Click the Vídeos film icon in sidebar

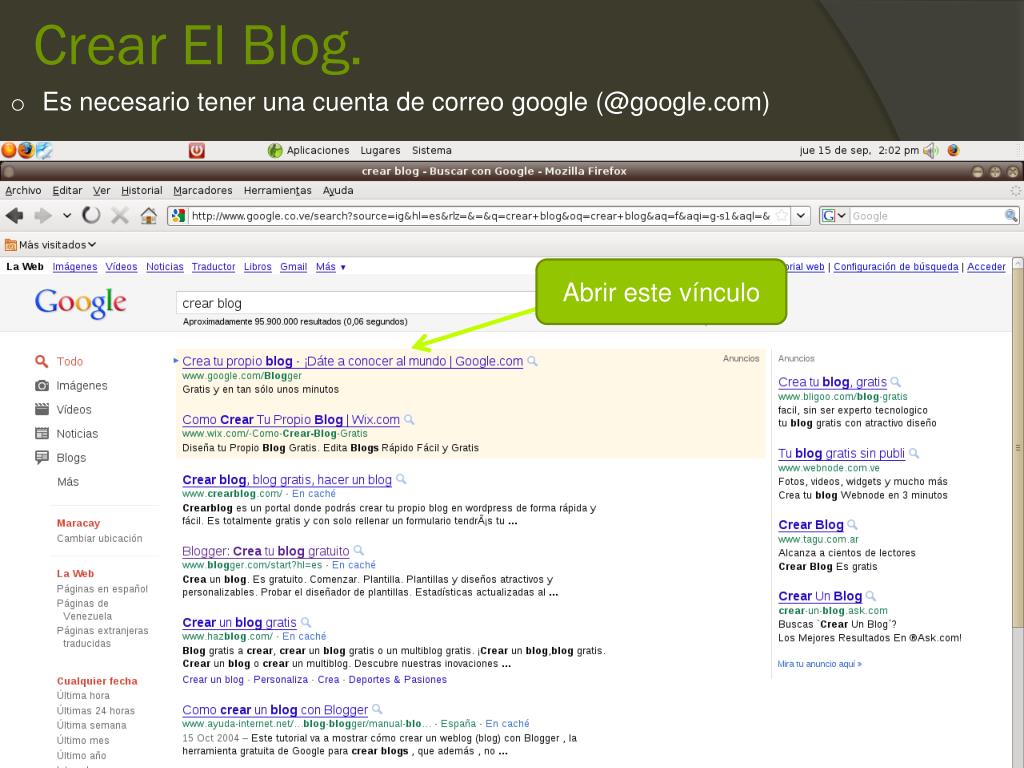coord(42,409)
